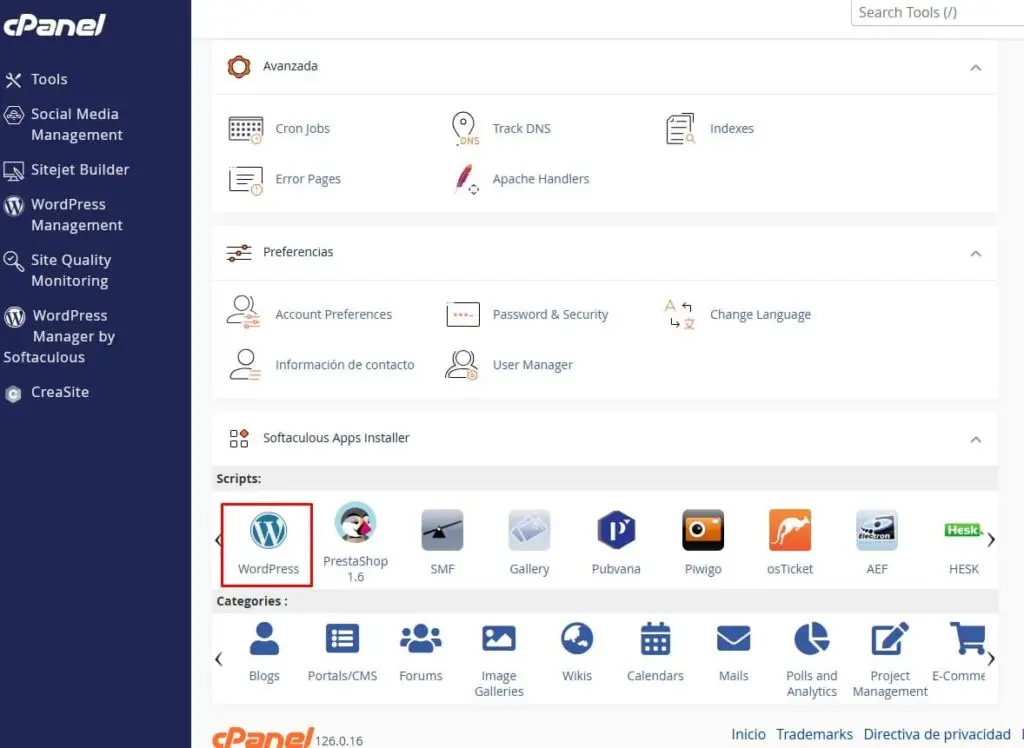Open the Wikis category icon
1024x748 pixels.
[x=577, y=639]
